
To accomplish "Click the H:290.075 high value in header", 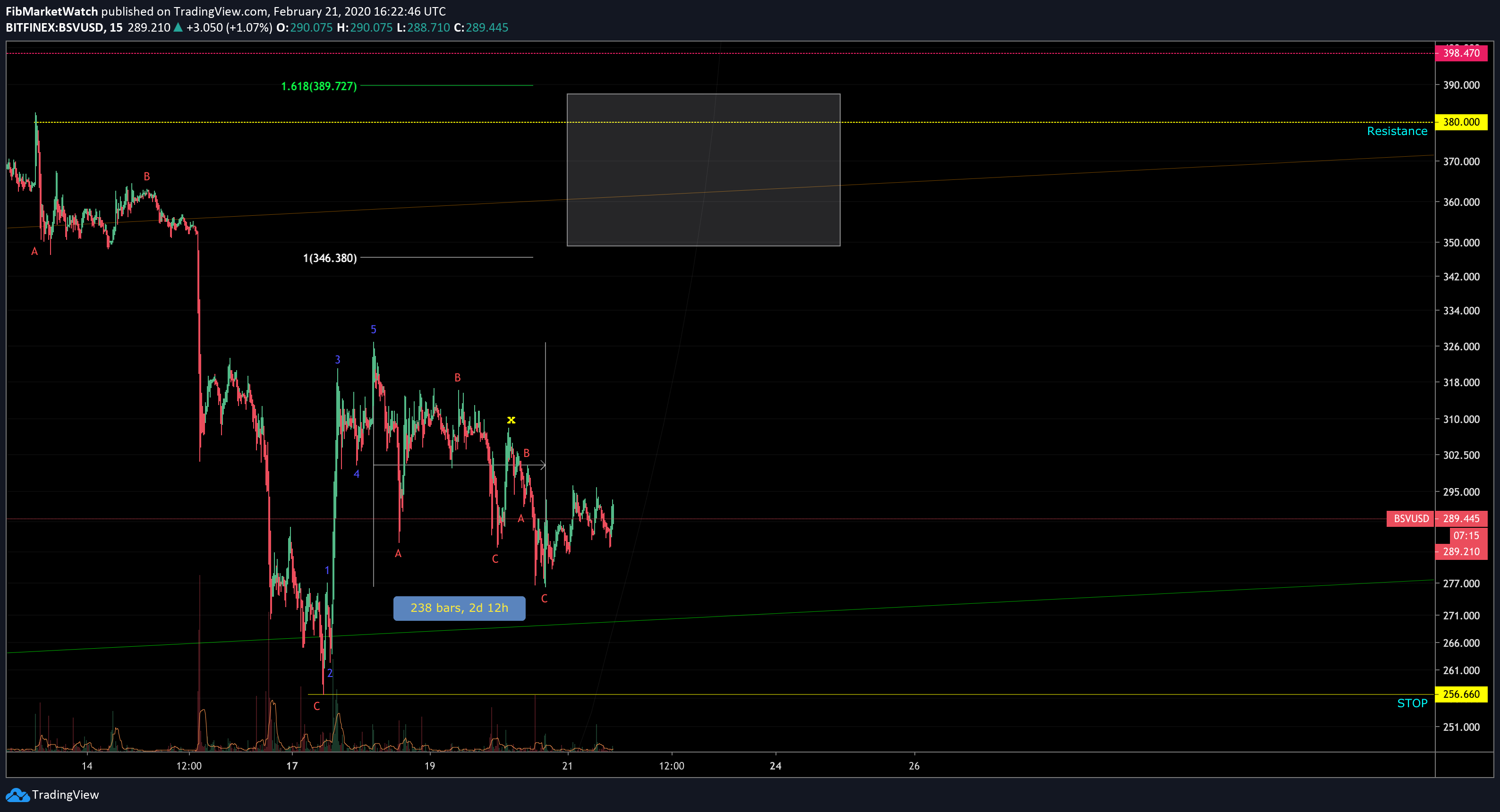I will point(365,27).
